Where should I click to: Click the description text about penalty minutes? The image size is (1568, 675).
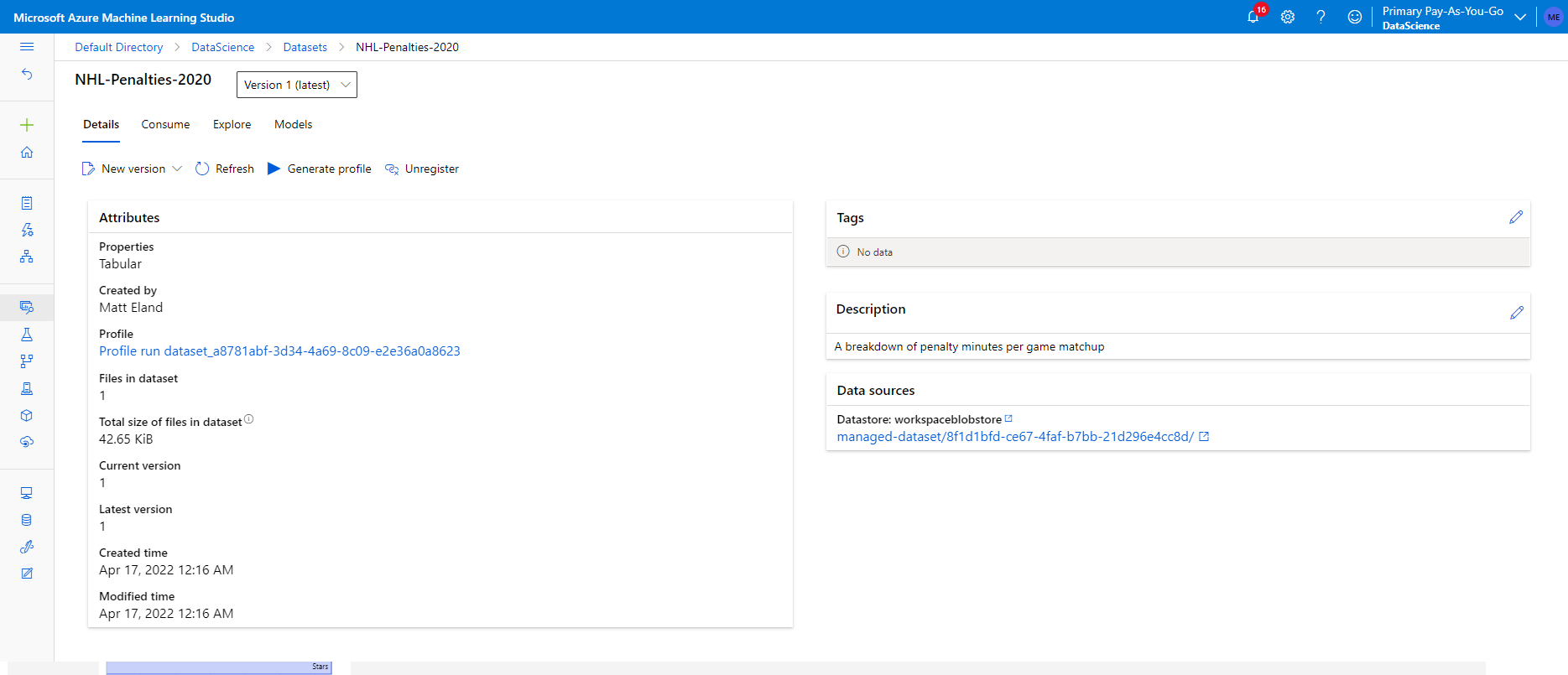click(969, 346)
